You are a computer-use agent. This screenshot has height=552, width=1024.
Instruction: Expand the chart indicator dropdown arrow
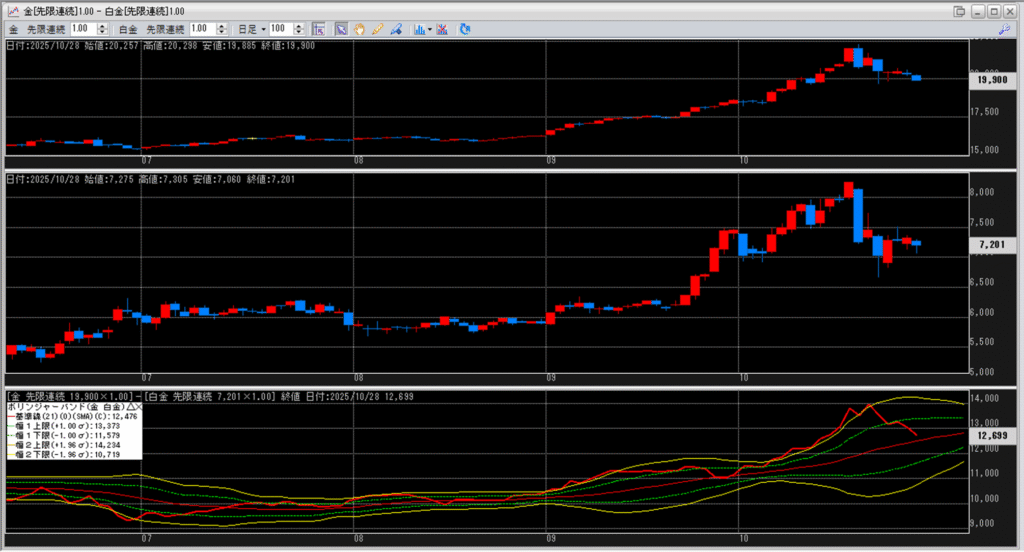tap(429, 29)
